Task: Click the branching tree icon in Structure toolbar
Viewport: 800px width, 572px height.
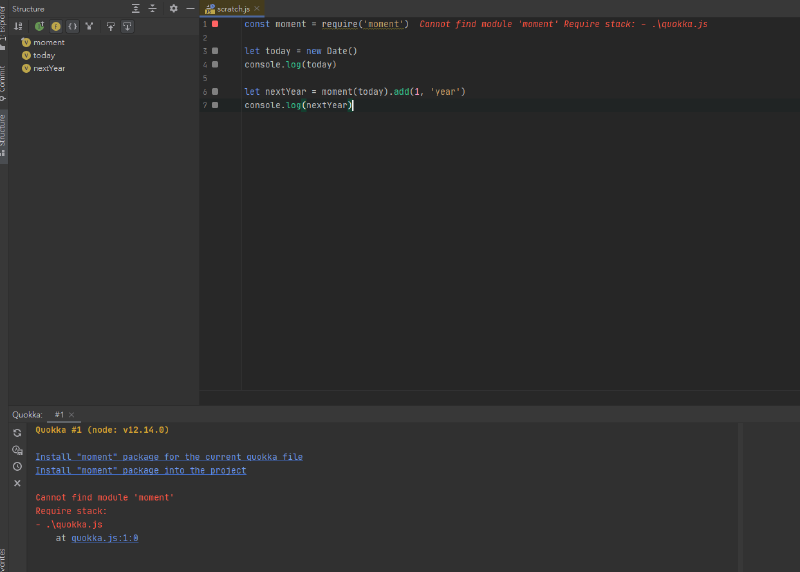Action: tap(90, 26)
